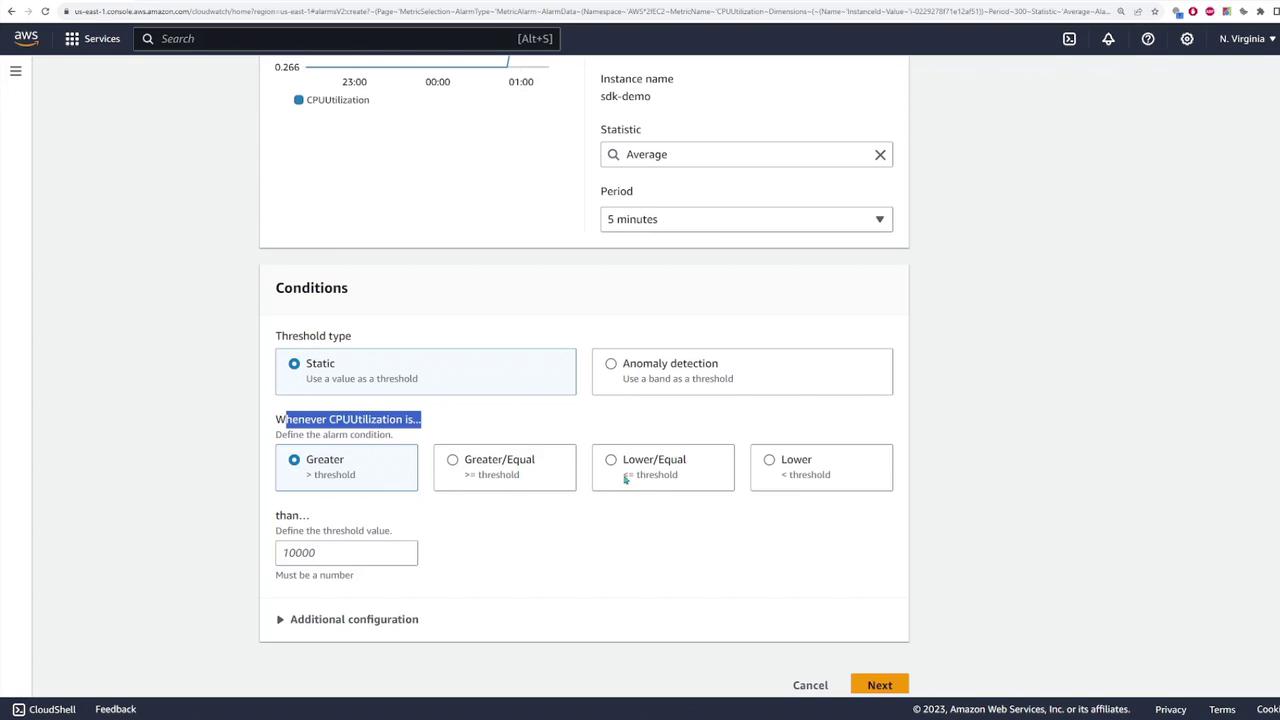Open the notifications bell

(1108, 38)
